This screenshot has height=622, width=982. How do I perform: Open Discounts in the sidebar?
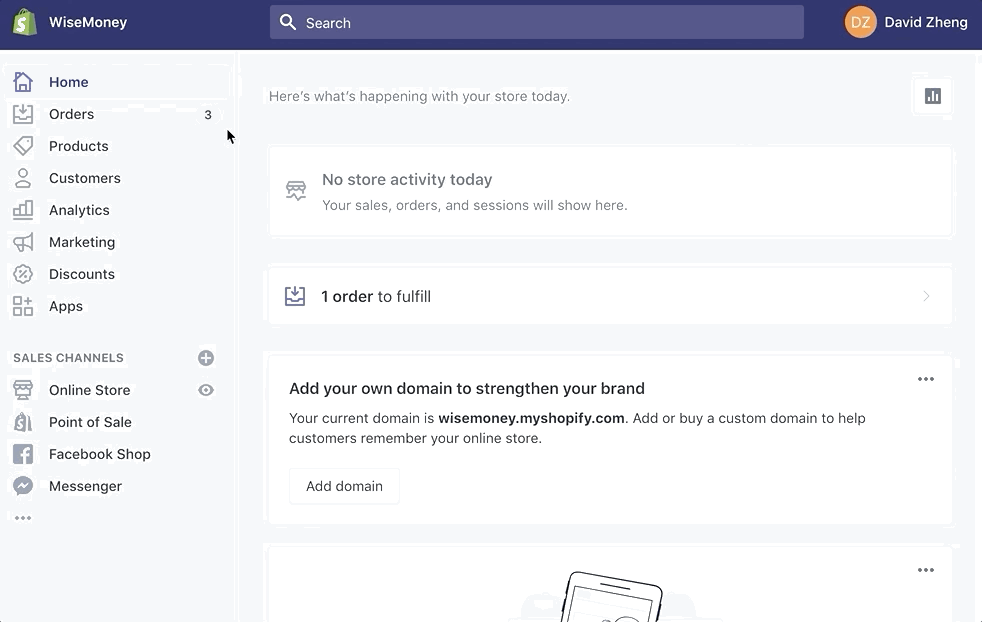pos(81,274)
